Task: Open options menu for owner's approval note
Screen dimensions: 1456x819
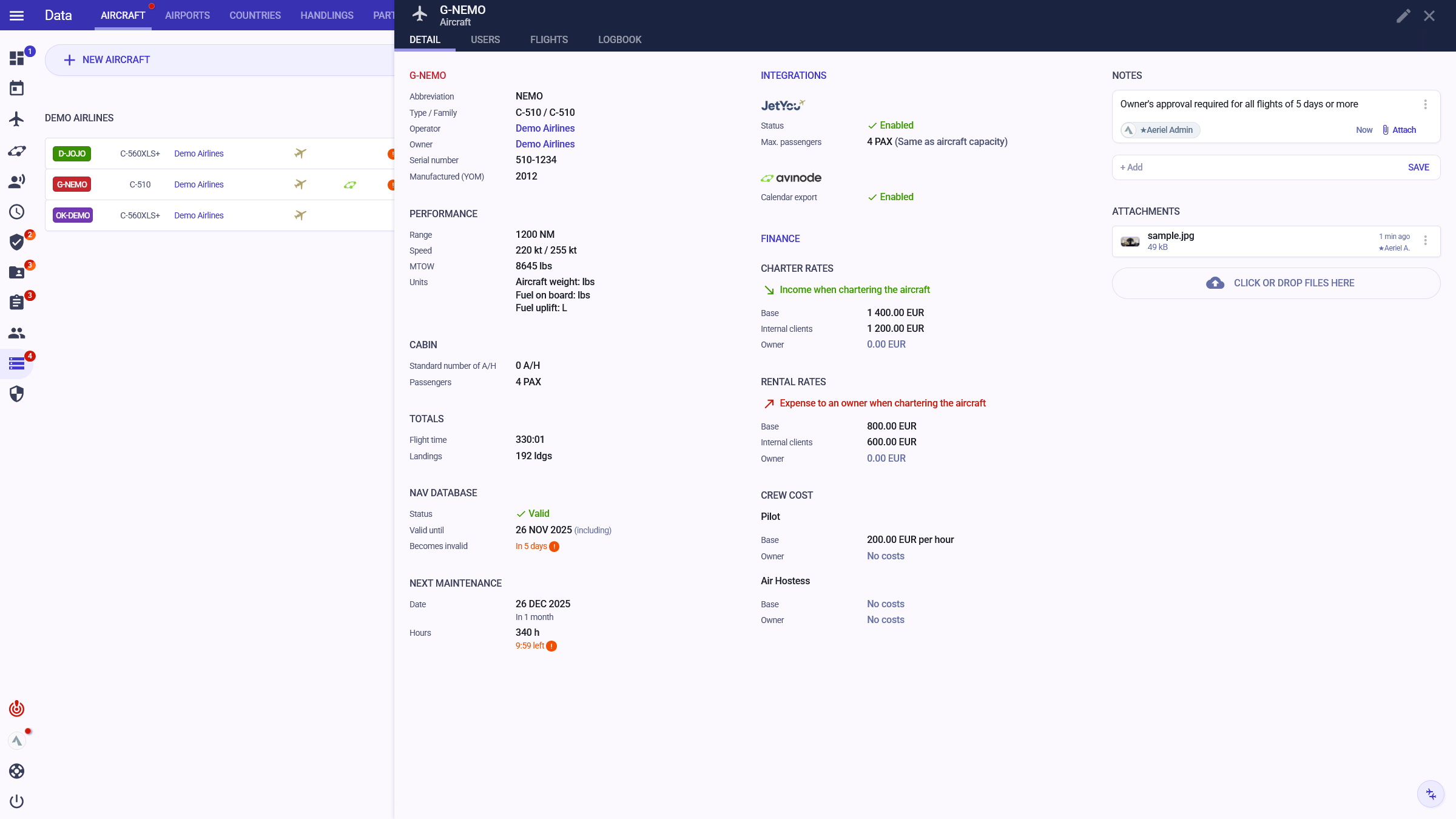Action: pyautogui.click(x=1426, y=104)
